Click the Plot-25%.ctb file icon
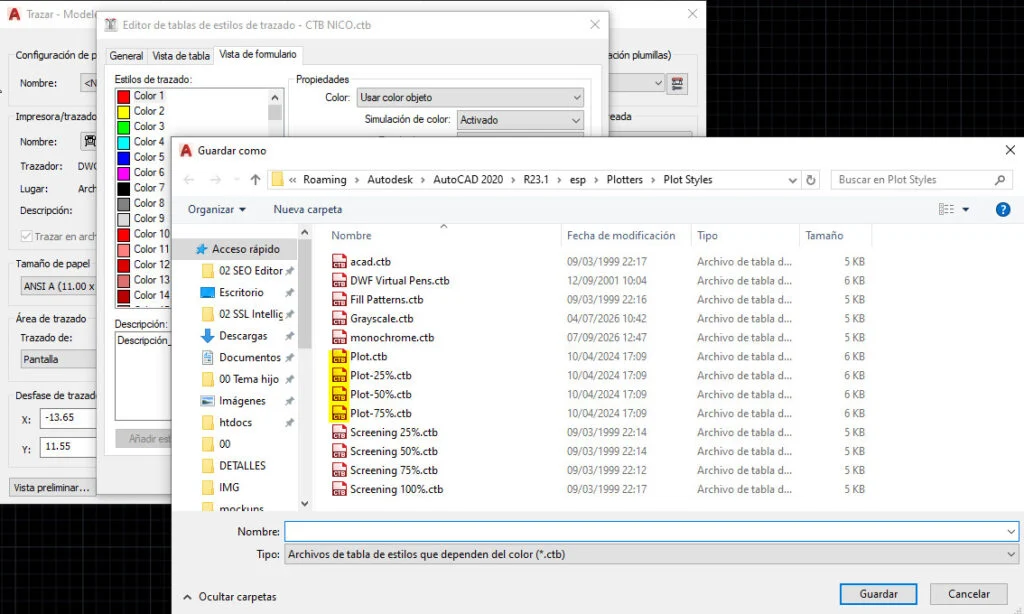This screenshot has width=1024, height=614. tap(339, 375)
